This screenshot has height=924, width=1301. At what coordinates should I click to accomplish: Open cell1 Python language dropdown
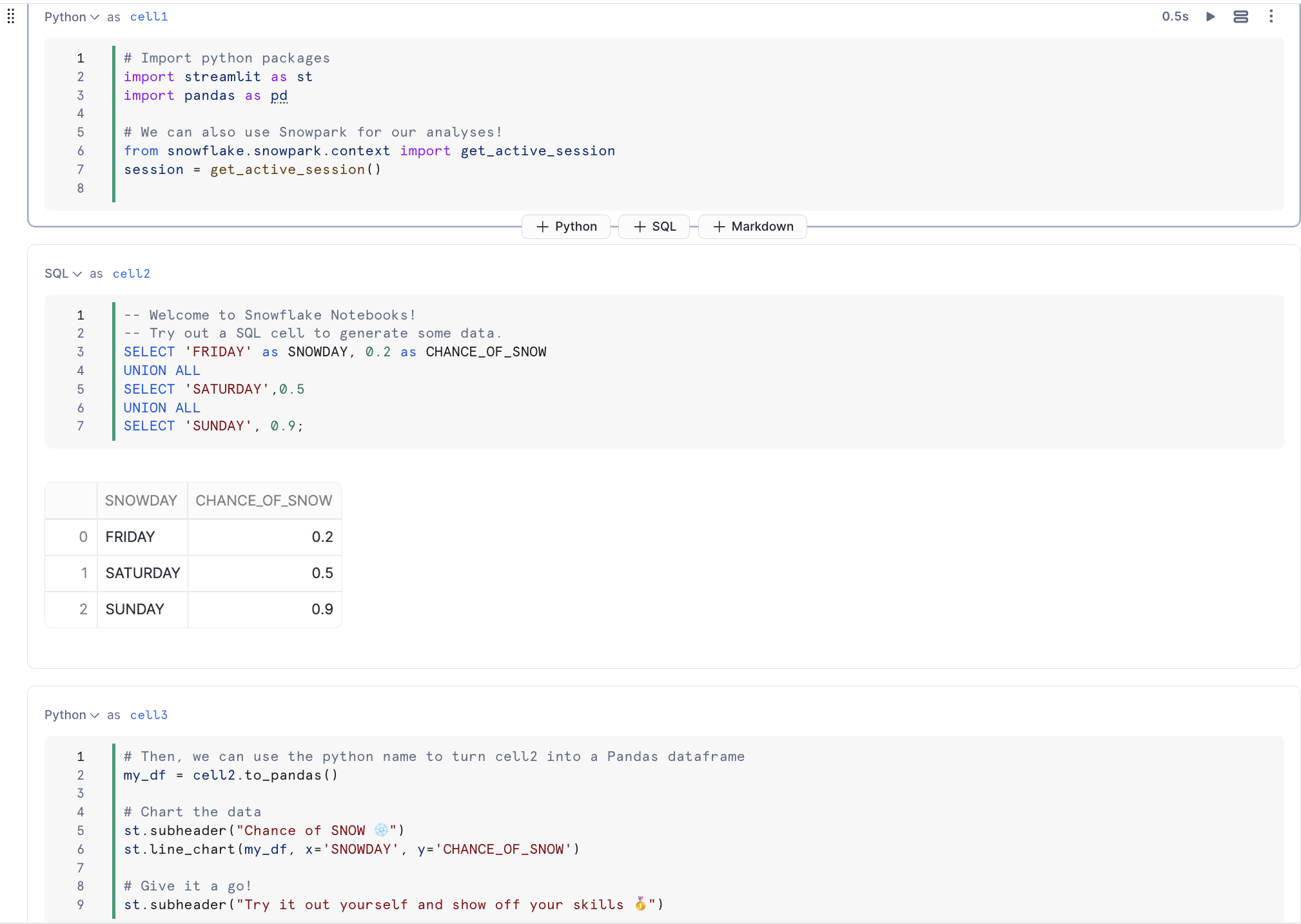[72, 17]
